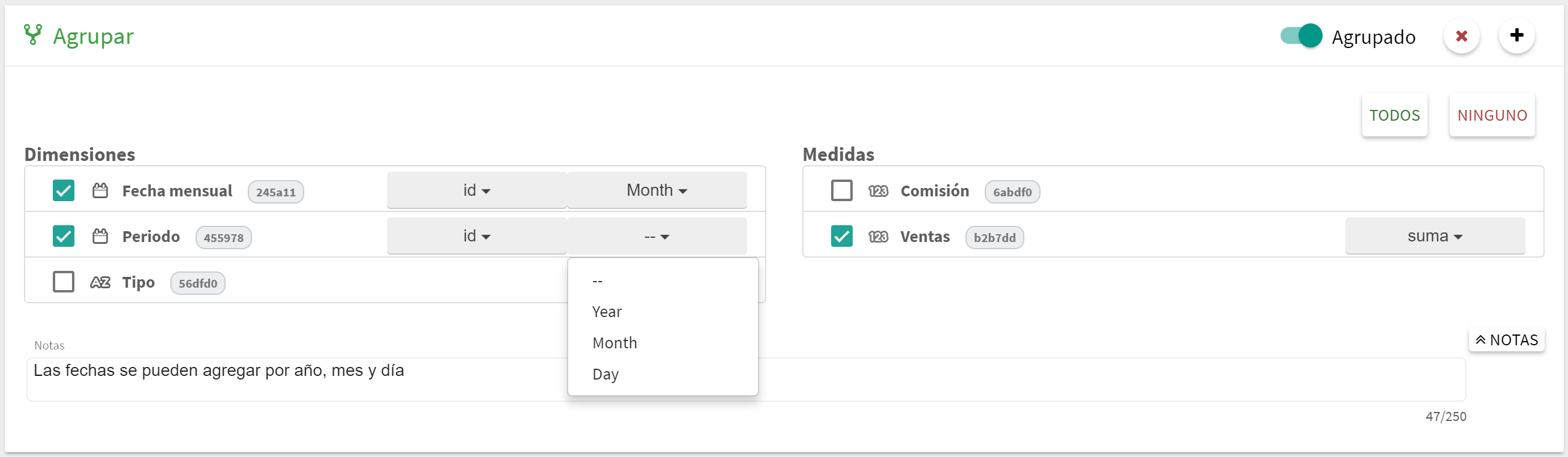The height and width of the screenshot is (457, 1568).
Task: Open the Month dropdown for Fecha mensual
Action: (x=656, y=190)
